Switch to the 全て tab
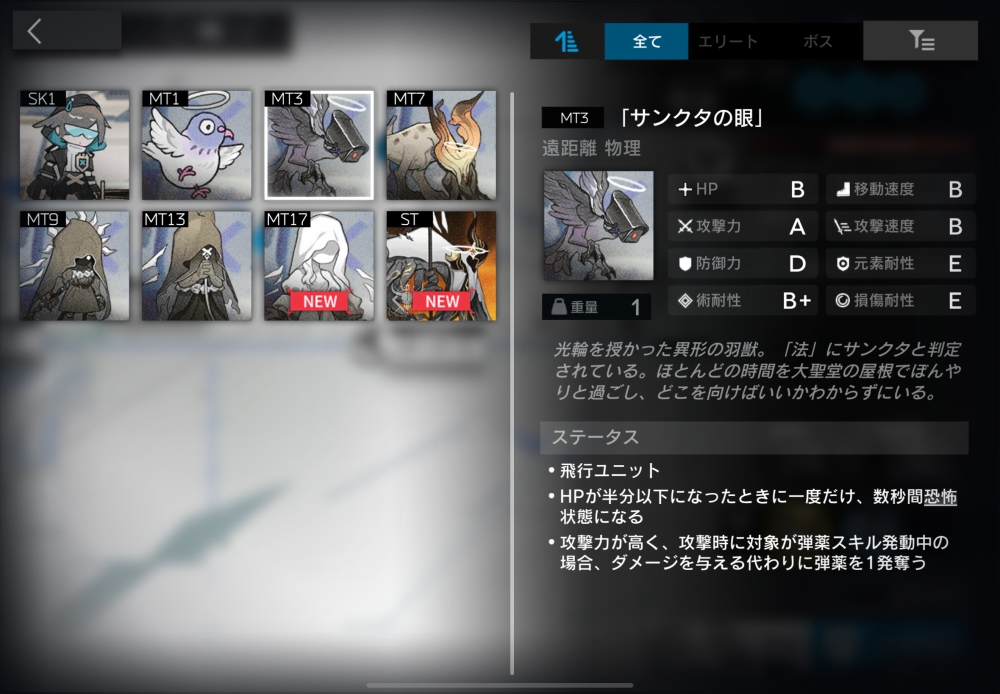Viewport: 1000px width, 694px height. (647, 41)
